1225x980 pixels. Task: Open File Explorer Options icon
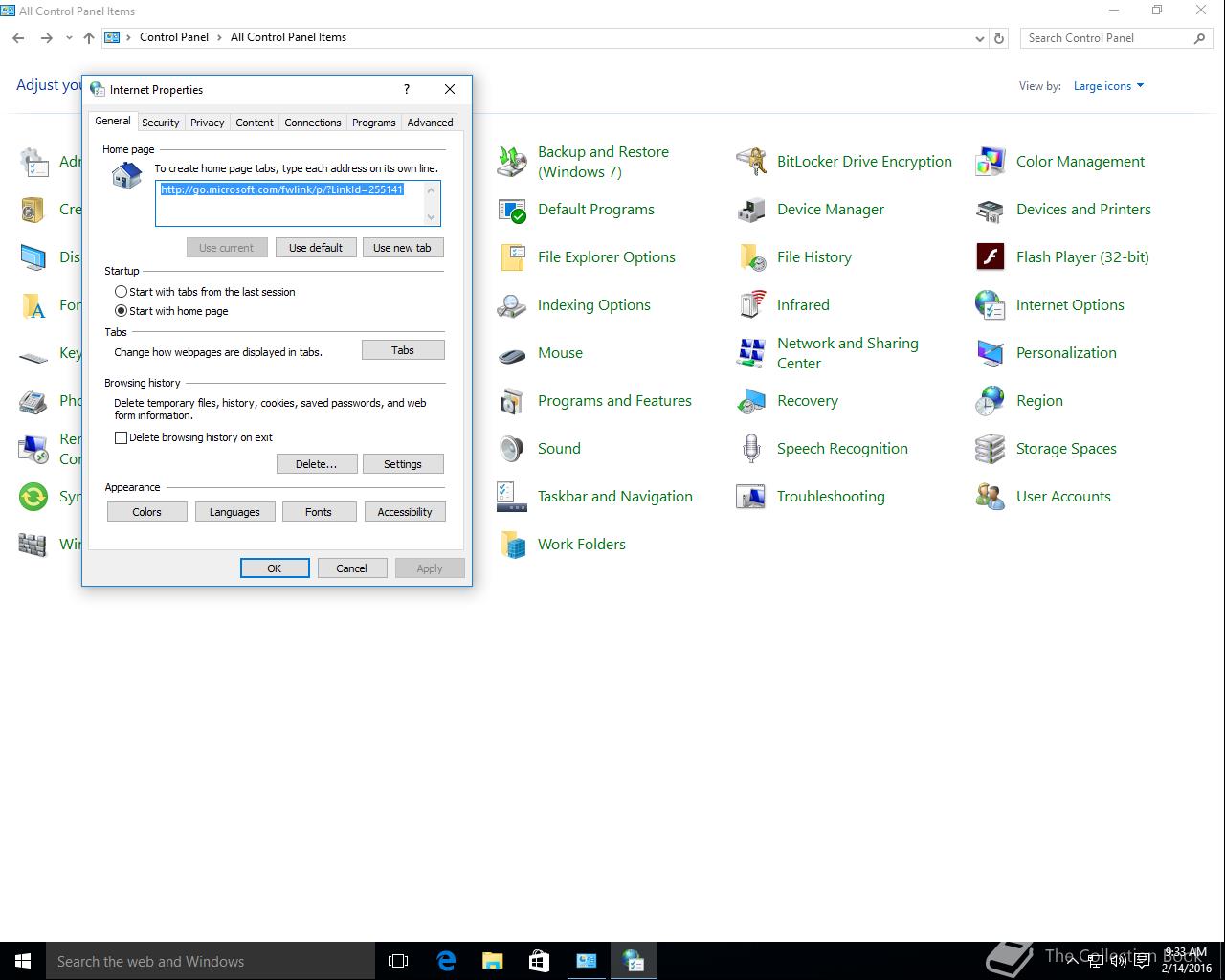tap(512, 257)
